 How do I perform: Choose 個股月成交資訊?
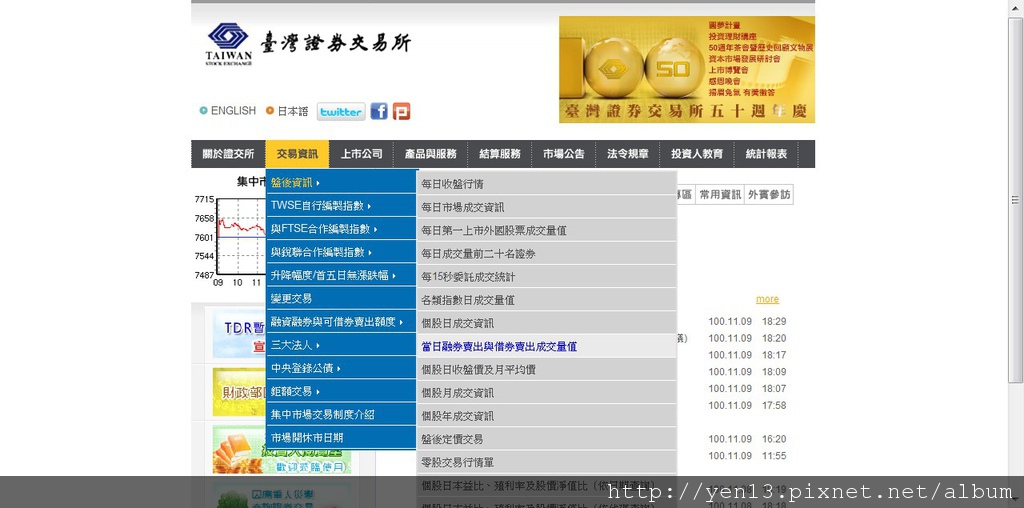[547, 393]
